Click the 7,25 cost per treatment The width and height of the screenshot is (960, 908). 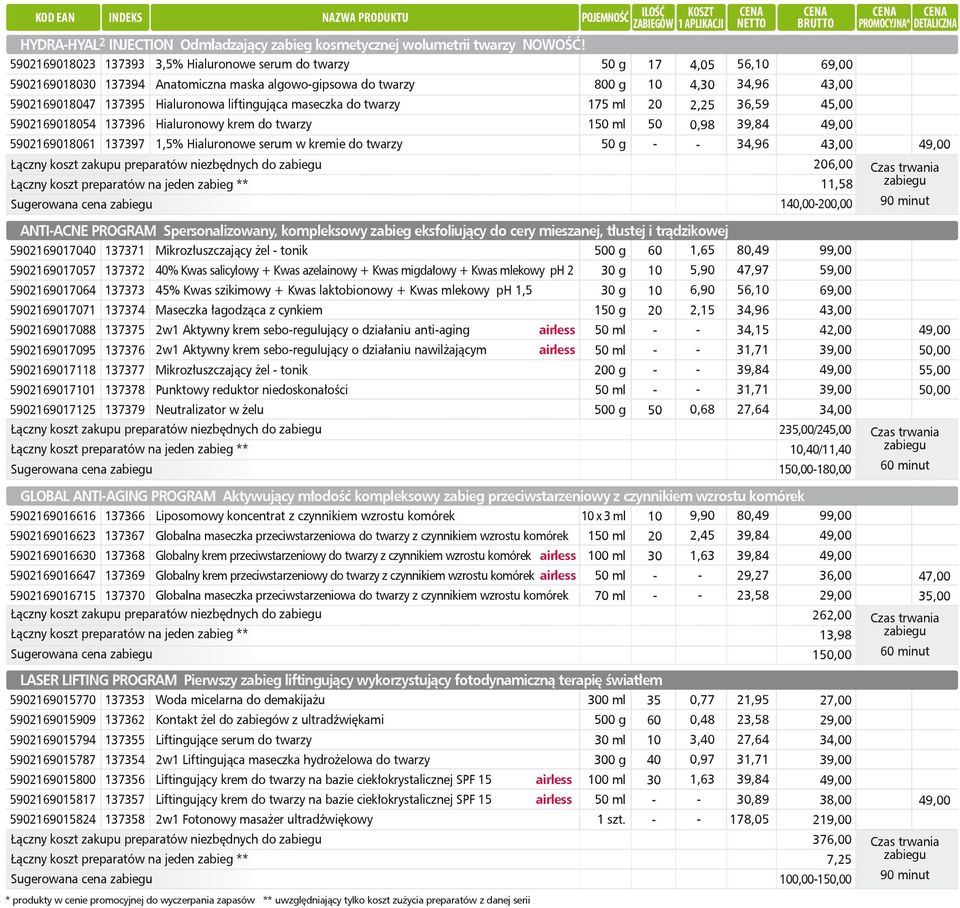click(839, 860)
